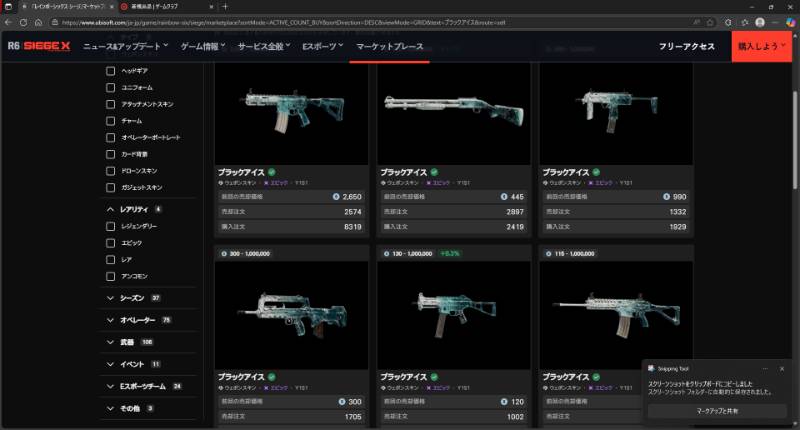Go back to the previous page
Viewport: 800px width, 430px height.
(x=8, y=22)
